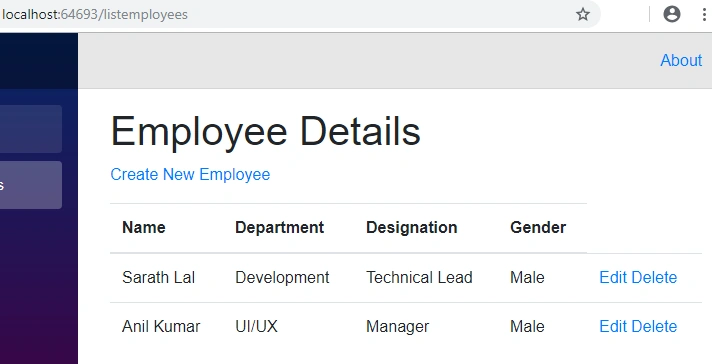Edit the Sarath Lal employee row

613,277
